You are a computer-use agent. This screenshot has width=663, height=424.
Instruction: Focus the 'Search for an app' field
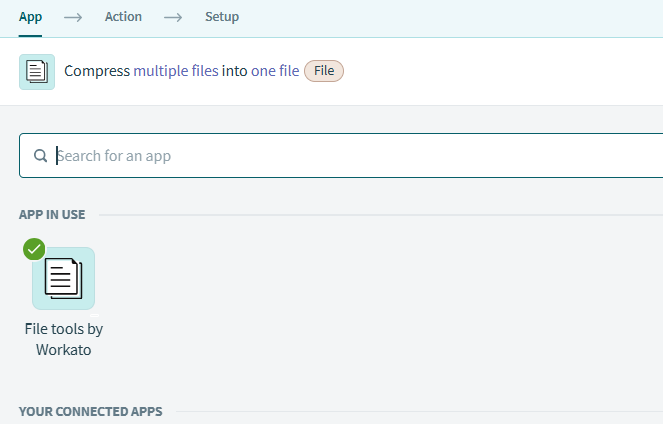(x=341, y=156)
